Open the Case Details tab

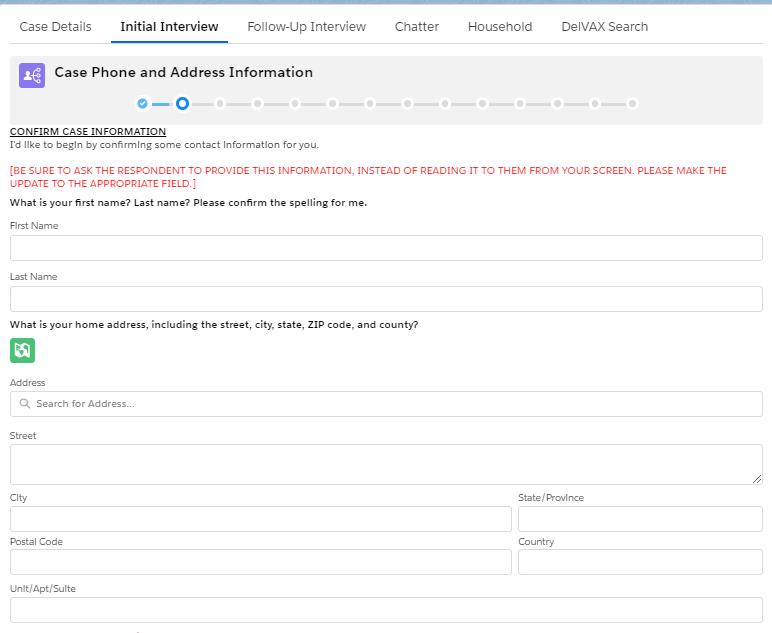[x=55, y=27]
